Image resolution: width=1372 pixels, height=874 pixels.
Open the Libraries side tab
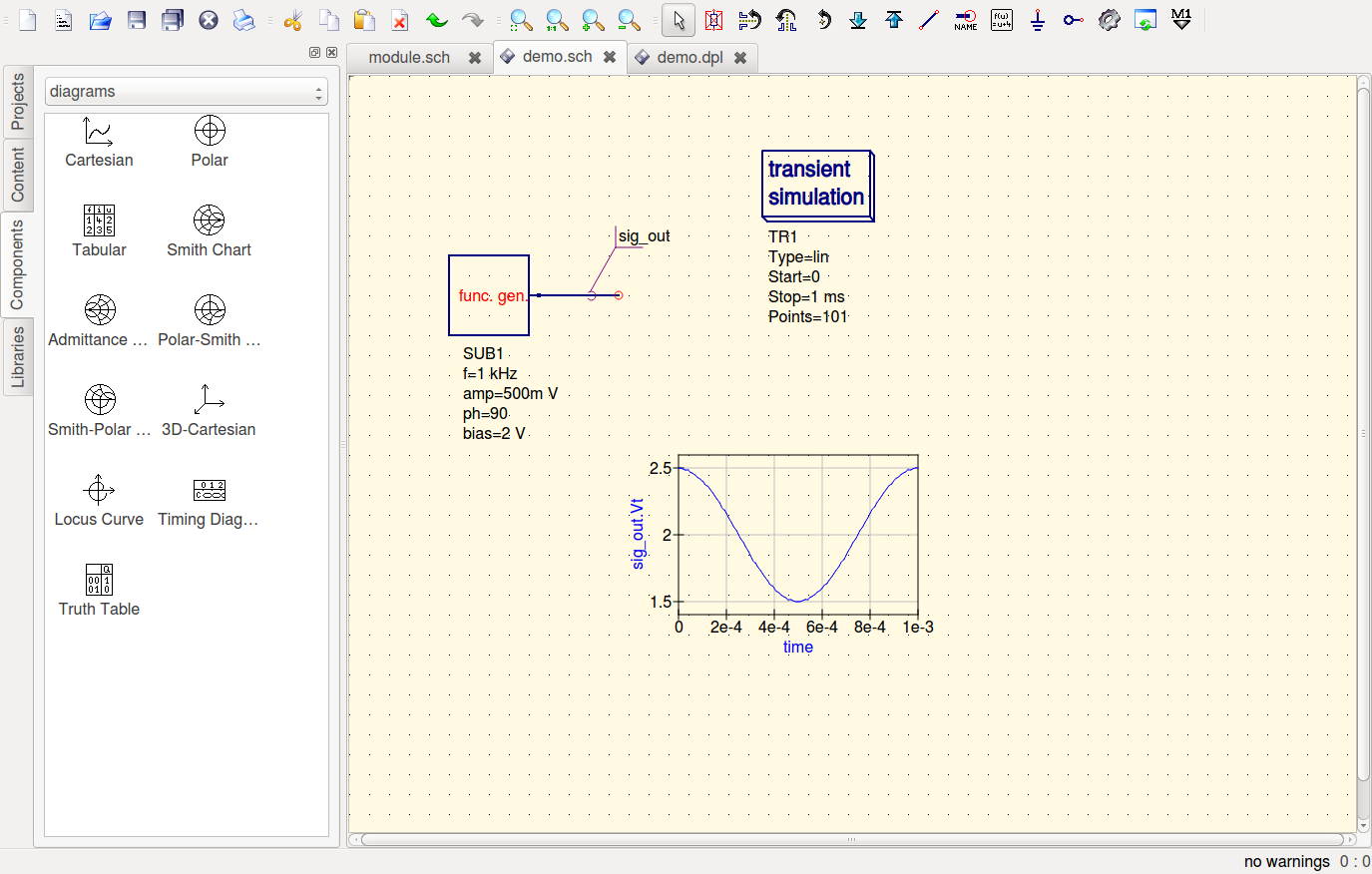pyautogui.click(x=18, y=356)
